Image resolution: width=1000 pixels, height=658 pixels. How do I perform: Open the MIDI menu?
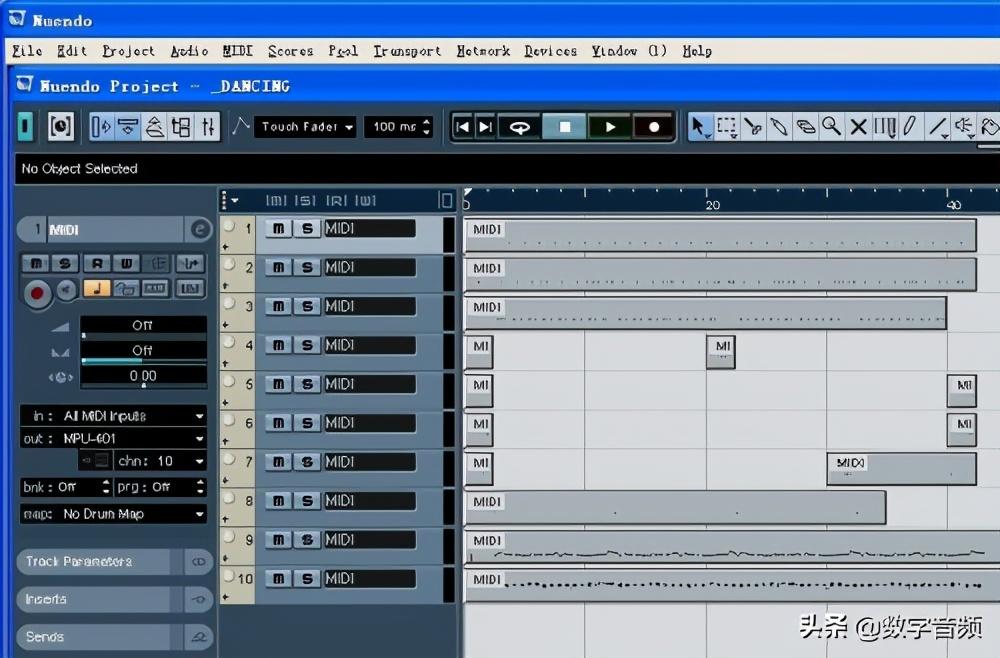pos(237,51)
